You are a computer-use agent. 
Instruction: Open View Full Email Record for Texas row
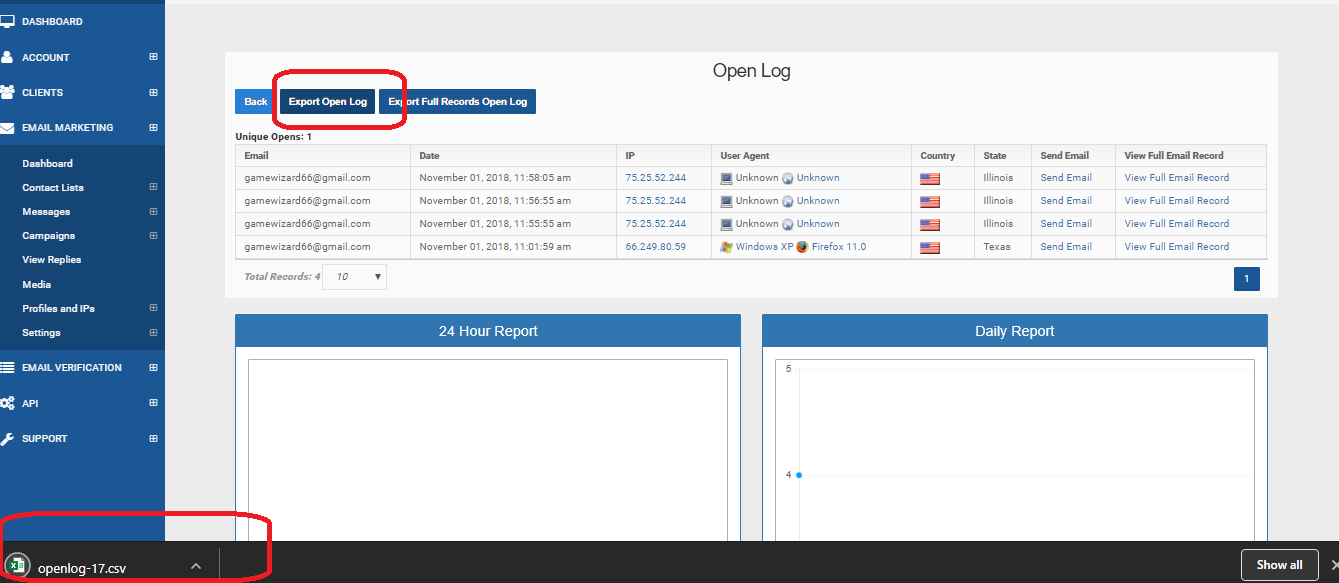1177,247
